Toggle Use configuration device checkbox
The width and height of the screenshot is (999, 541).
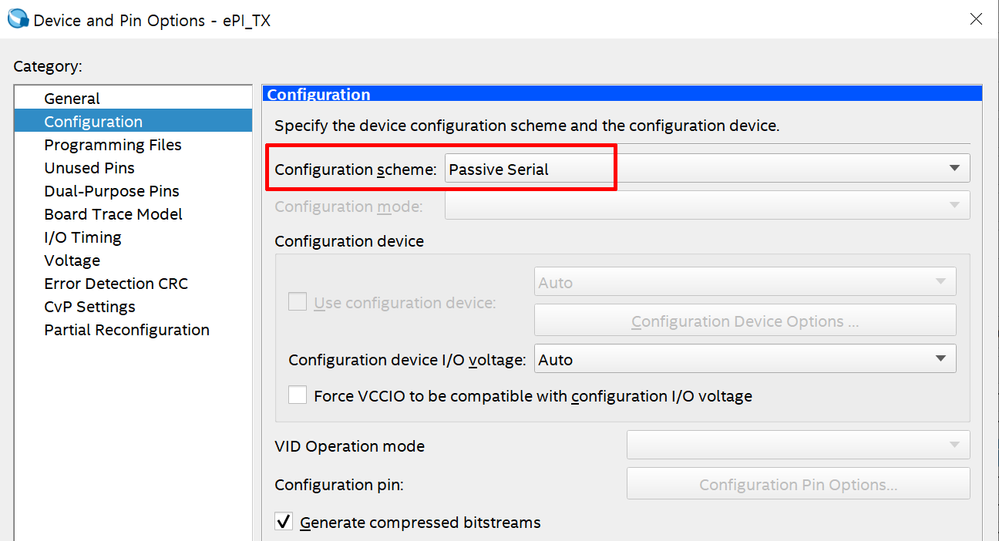[298, 302]
